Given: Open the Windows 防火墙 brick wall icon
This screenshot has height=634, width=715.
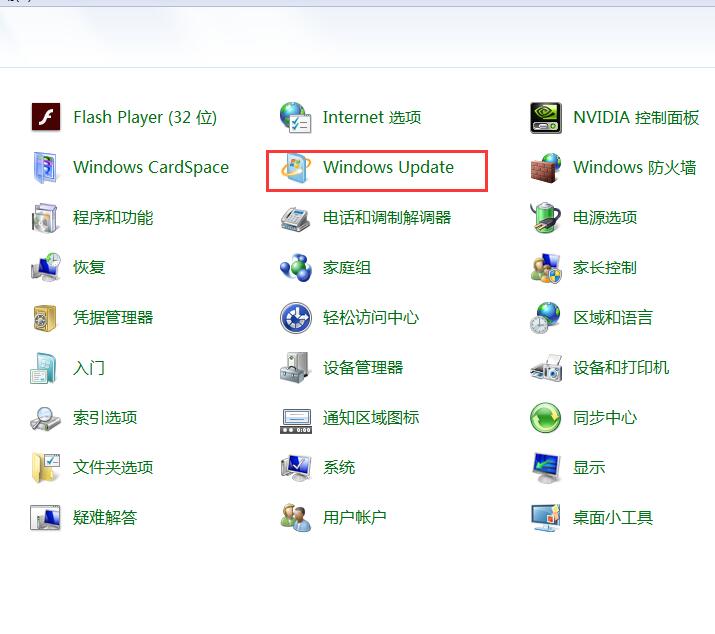Looking at the screenshot, I should tap(545, 167).
